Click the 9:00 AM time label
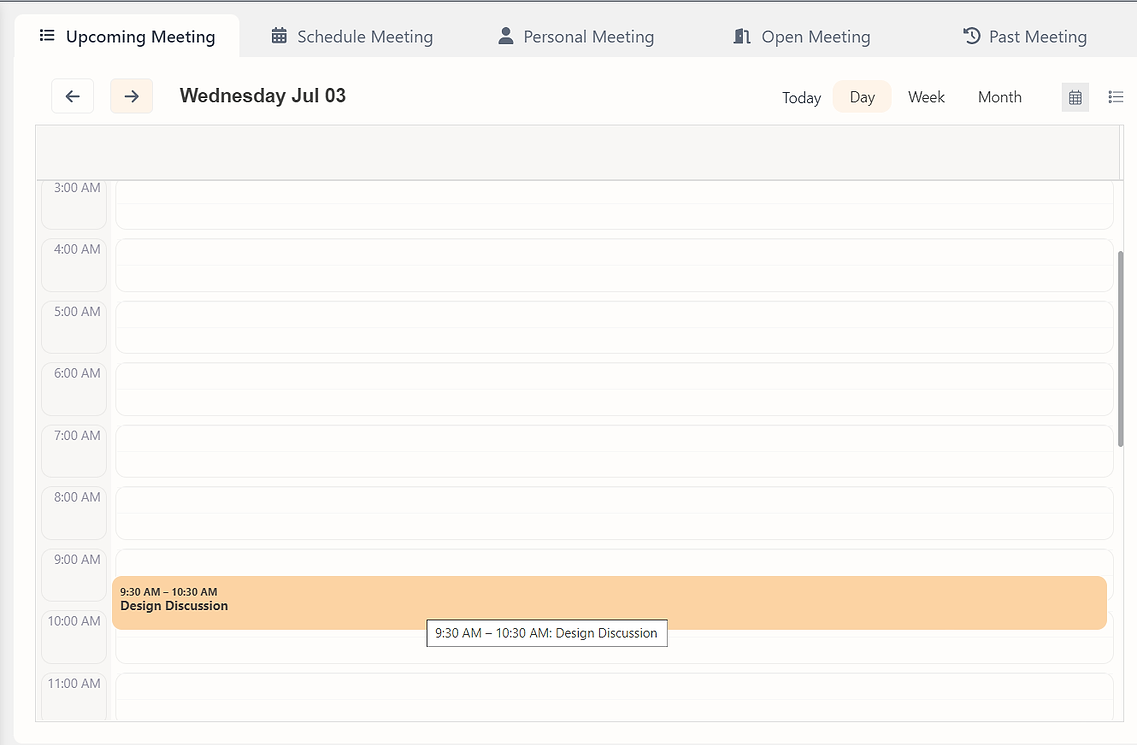1137x745 pixels. point(77,559)
